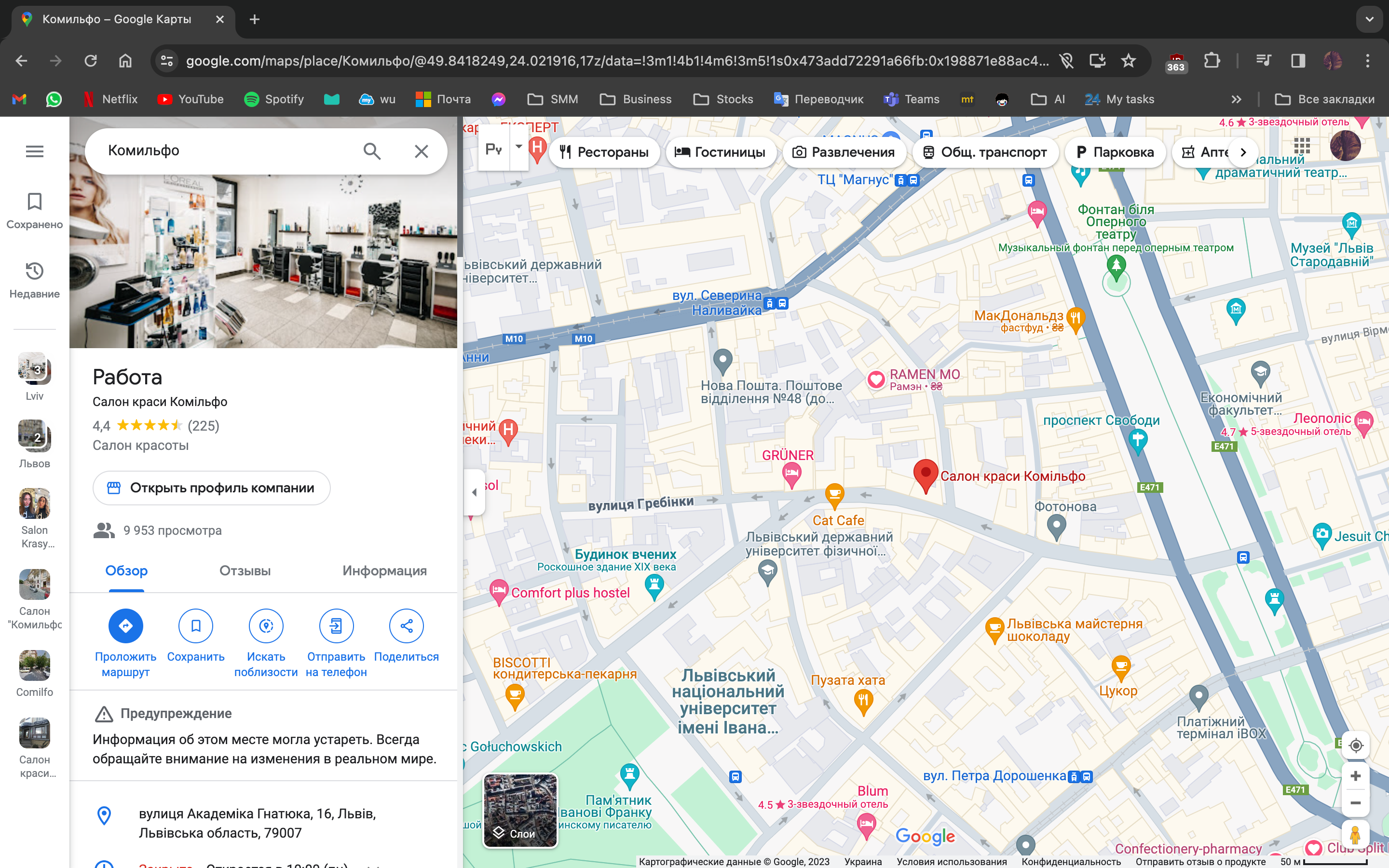This screenshot has width=1389, height=868.
Task: Click Открыть профиль компании button
Action: click(x=211, y=488)
